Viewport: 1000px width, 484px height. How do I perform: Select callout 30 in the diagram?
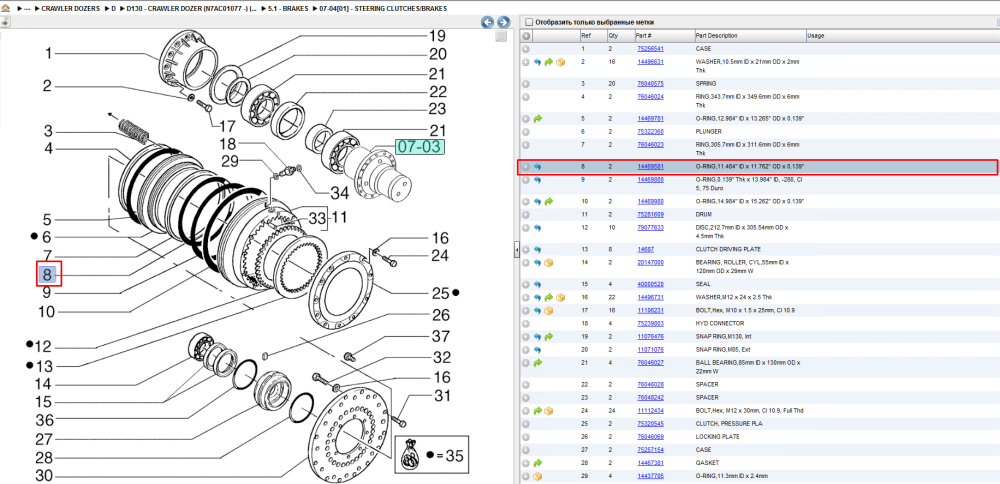(x=45, y=476)
